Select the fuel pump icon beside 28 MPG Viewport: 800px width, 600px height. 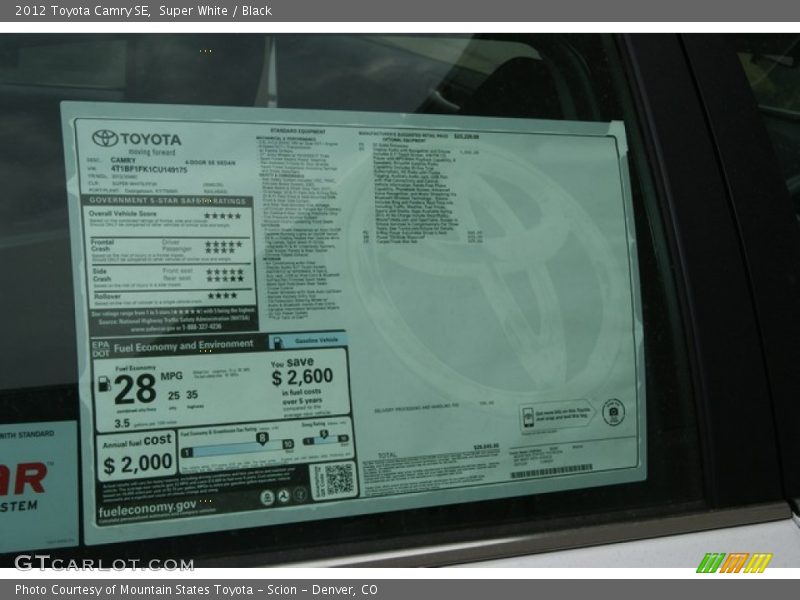click(105, 383)
